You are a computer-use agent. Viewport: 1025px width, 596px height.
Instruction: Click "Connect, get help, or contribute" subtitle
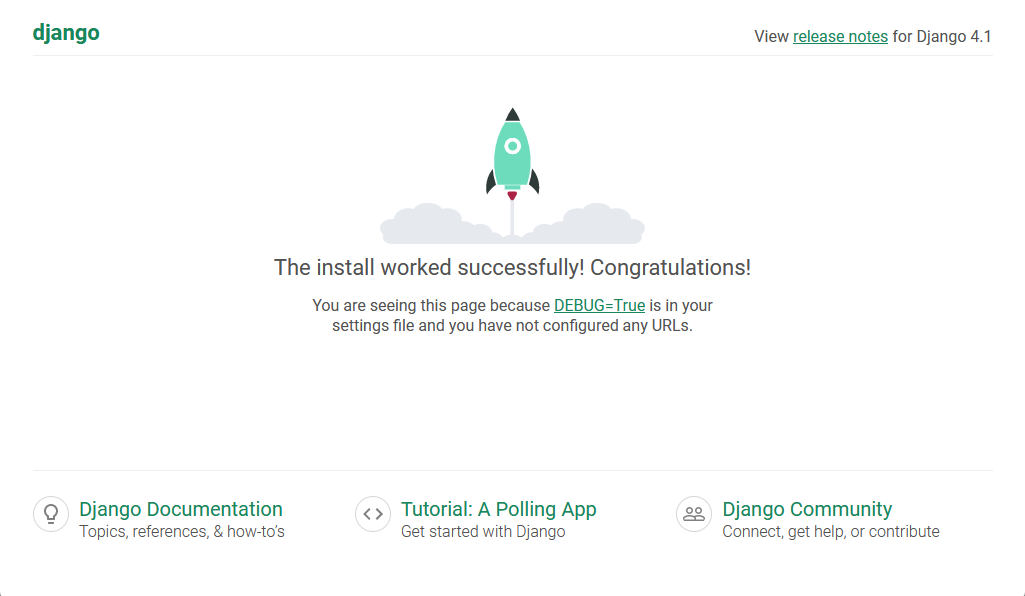(x=831, y=532)
